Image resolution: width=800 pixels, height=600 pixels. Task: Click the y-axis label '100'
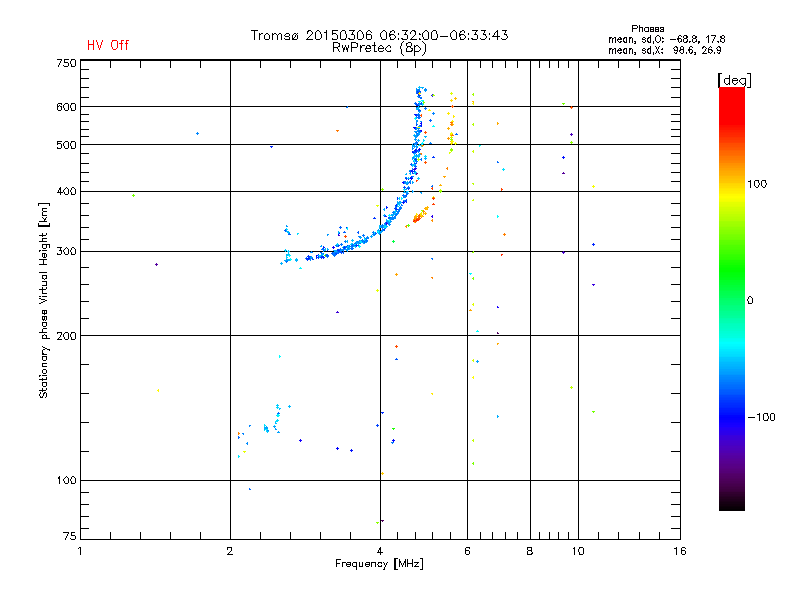(66, 480)
